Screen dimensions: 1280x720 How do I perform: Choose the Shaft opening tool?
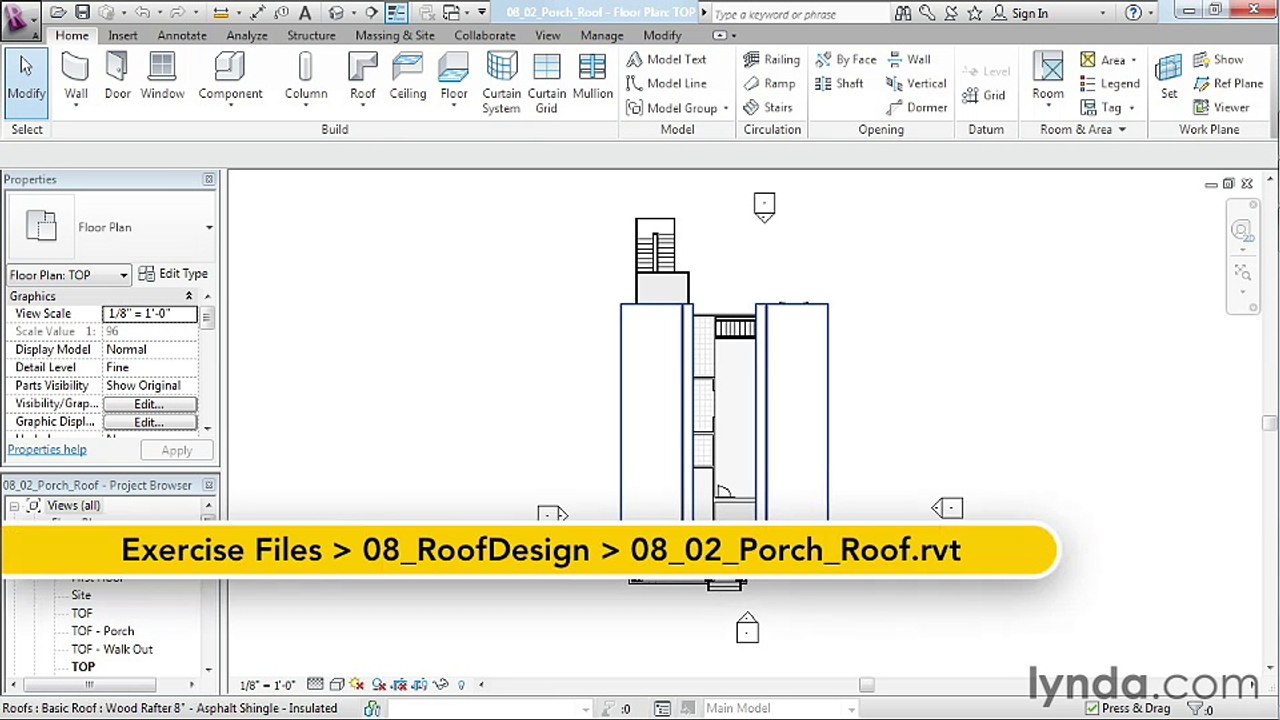[x=839, y=84]
